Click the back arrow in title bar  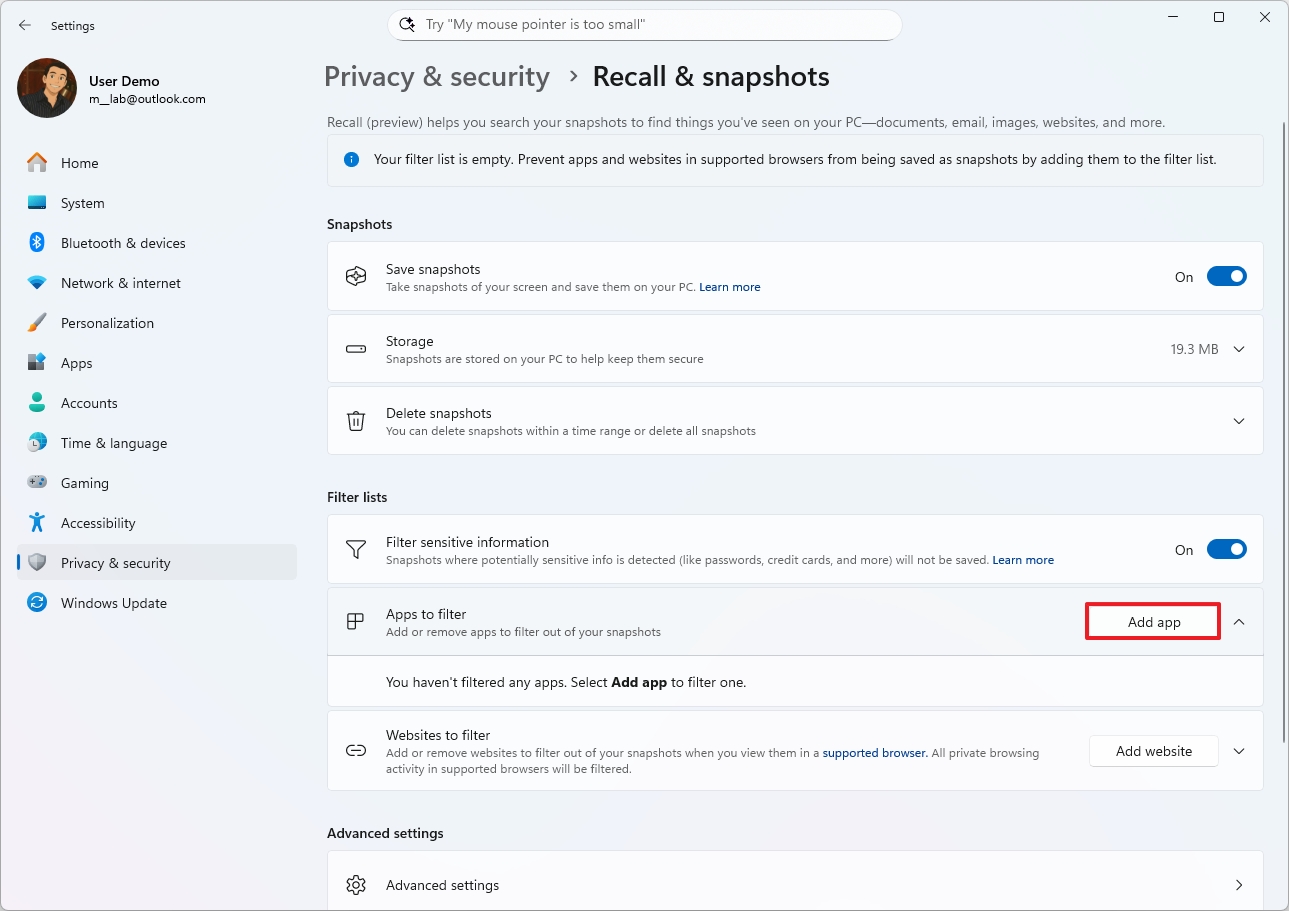click(x=25, y=25)
